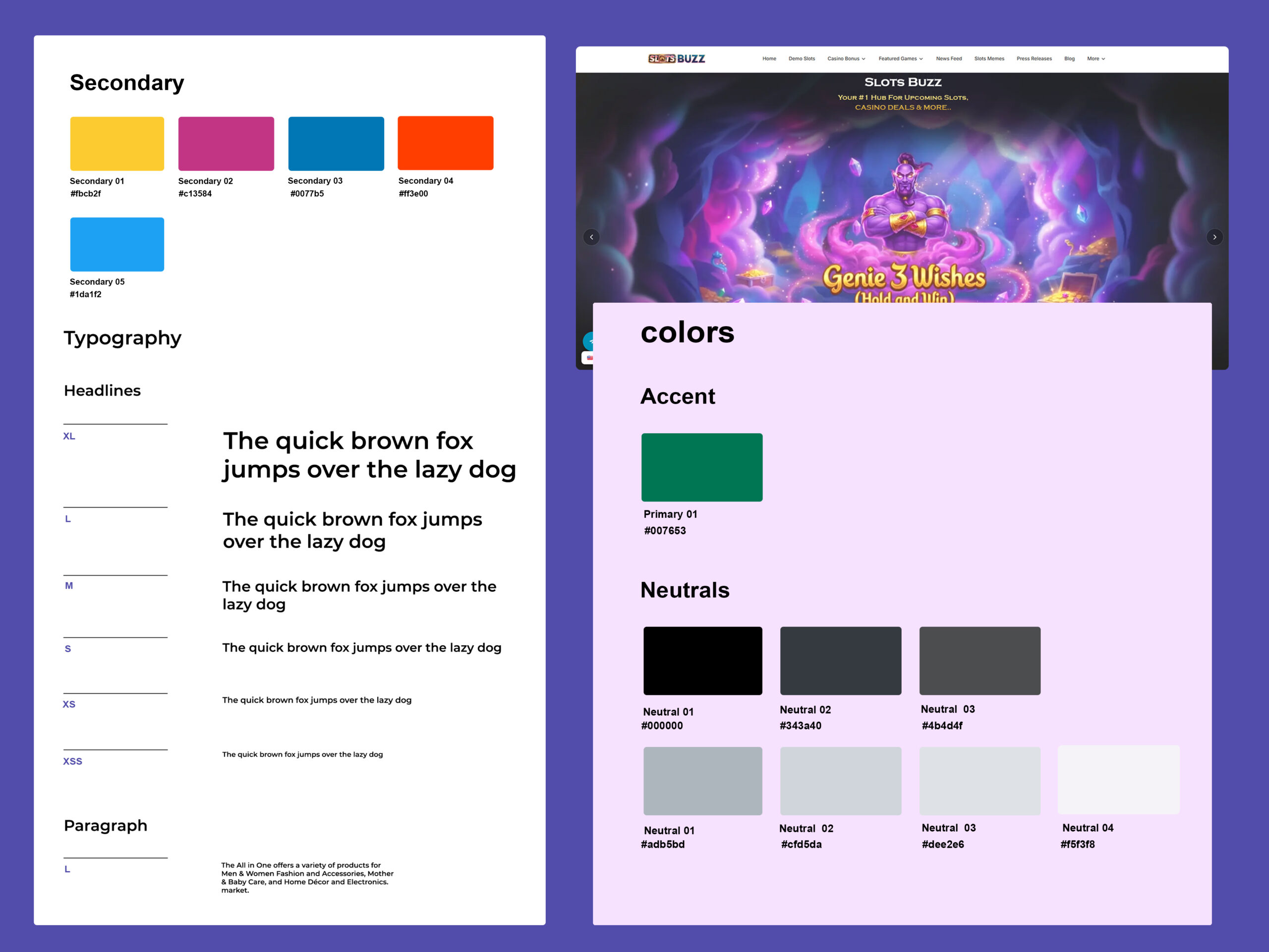This screenshot has width=1269, height=952.
Task: Click the hex code #fbcb2f
Action: 85,194
